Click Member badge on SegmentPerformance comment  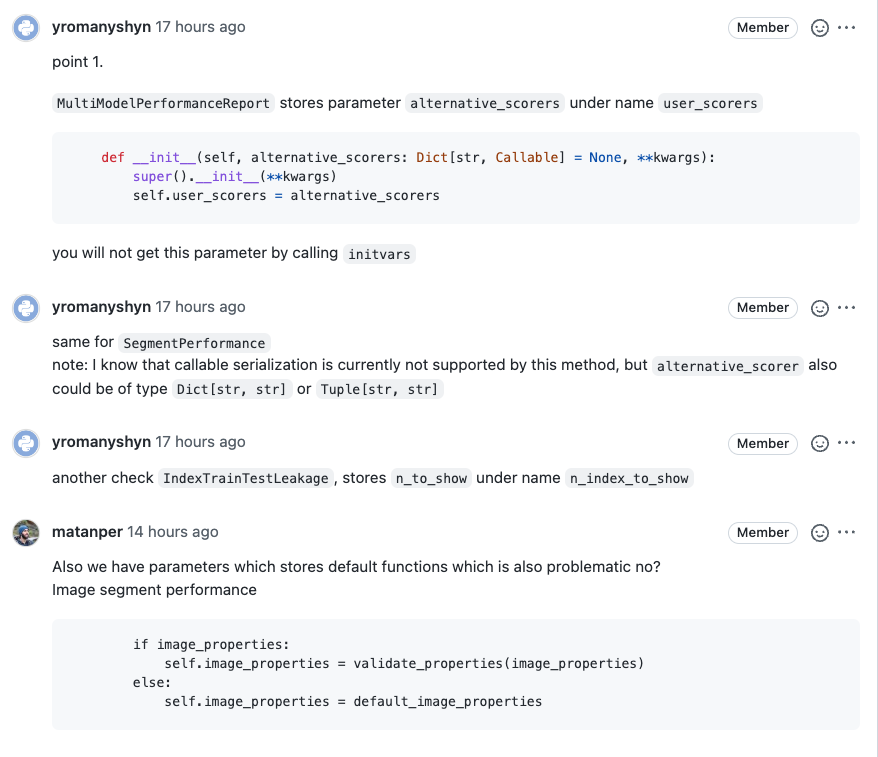[x=763, y=307]
